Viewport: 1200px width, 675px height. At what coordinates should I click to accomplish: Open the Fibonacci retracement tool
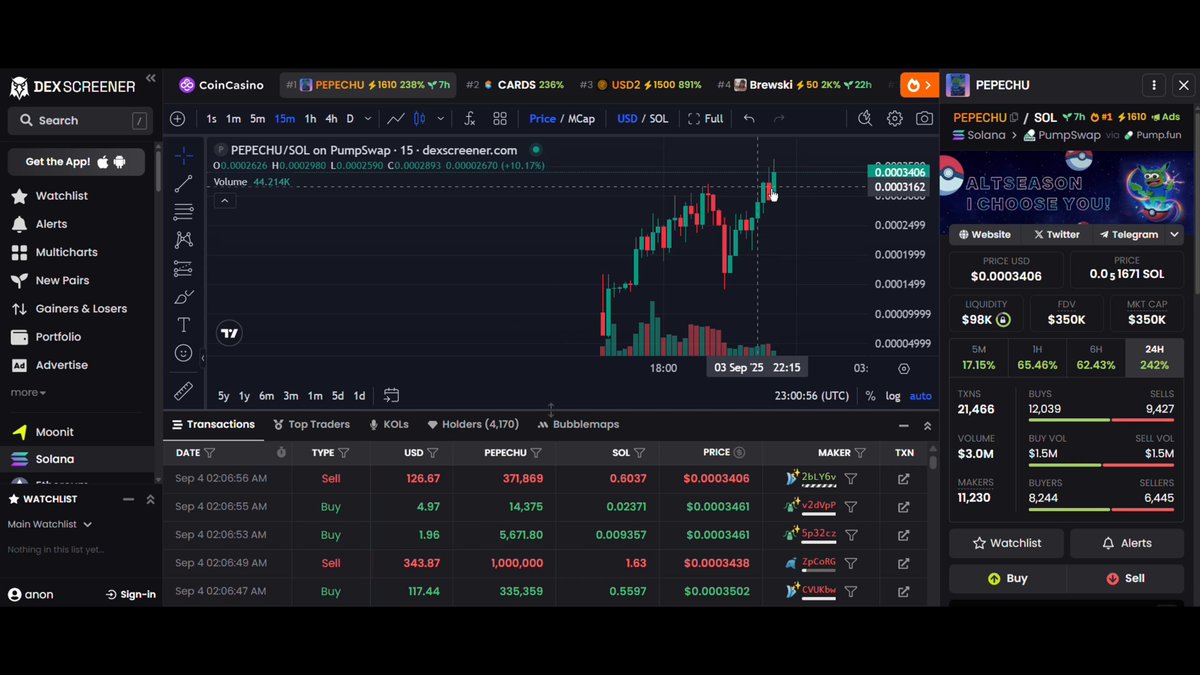click(184, 212)
